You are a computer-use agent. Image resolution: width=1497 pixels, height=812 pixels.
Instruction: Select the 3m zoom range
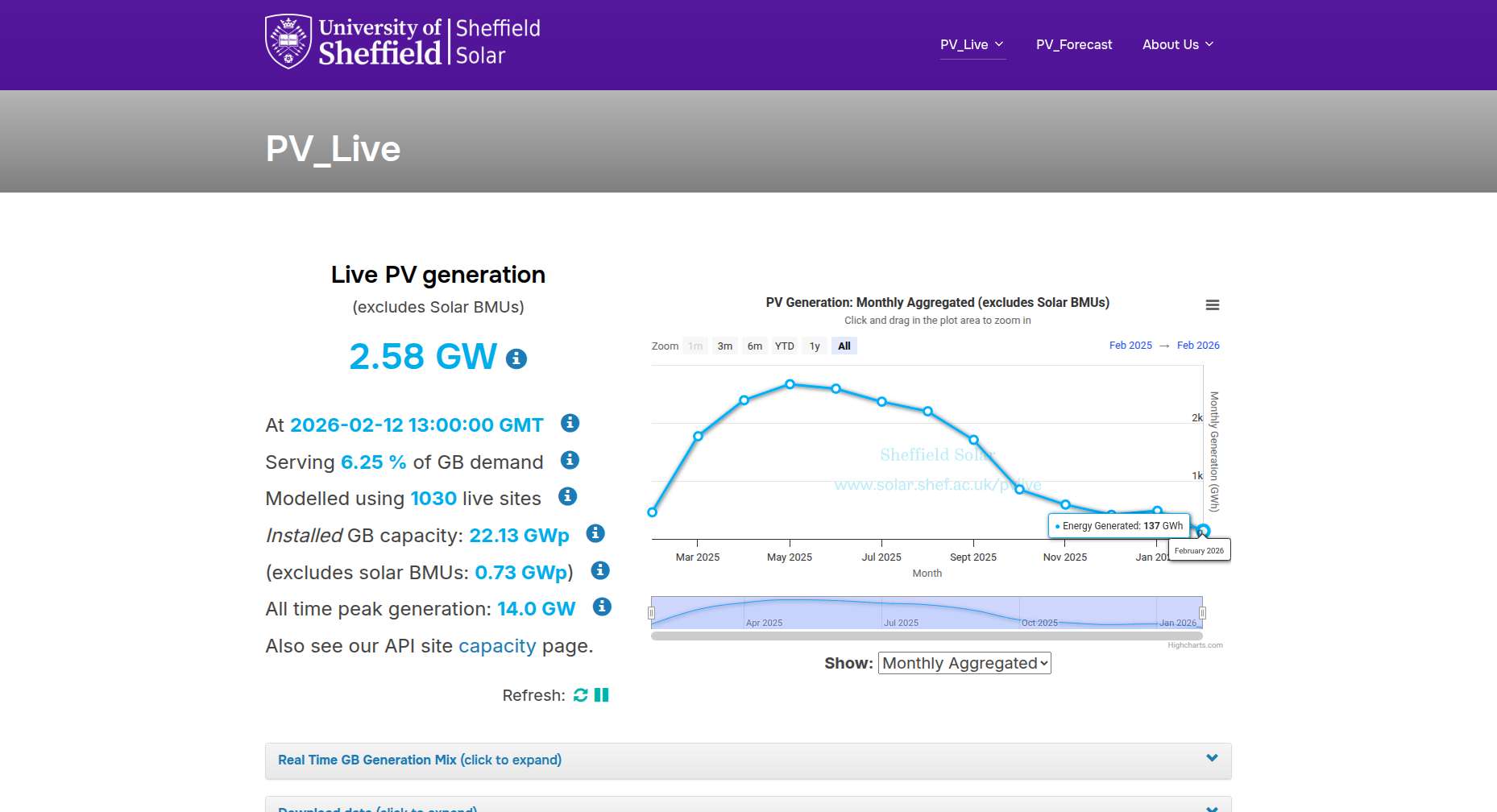(725, 346)
